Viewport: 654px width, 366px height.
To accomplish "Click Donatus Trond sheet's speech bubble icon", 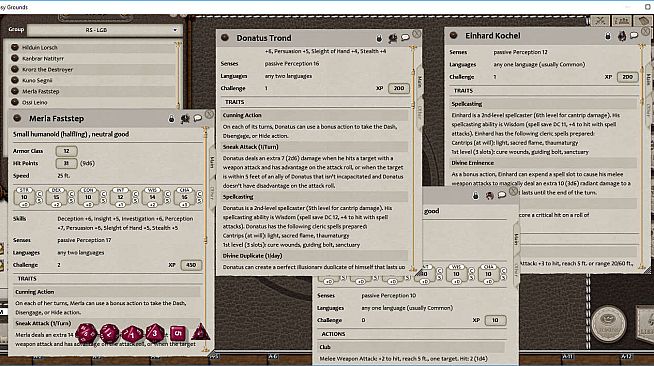I will tap(405, 38).
